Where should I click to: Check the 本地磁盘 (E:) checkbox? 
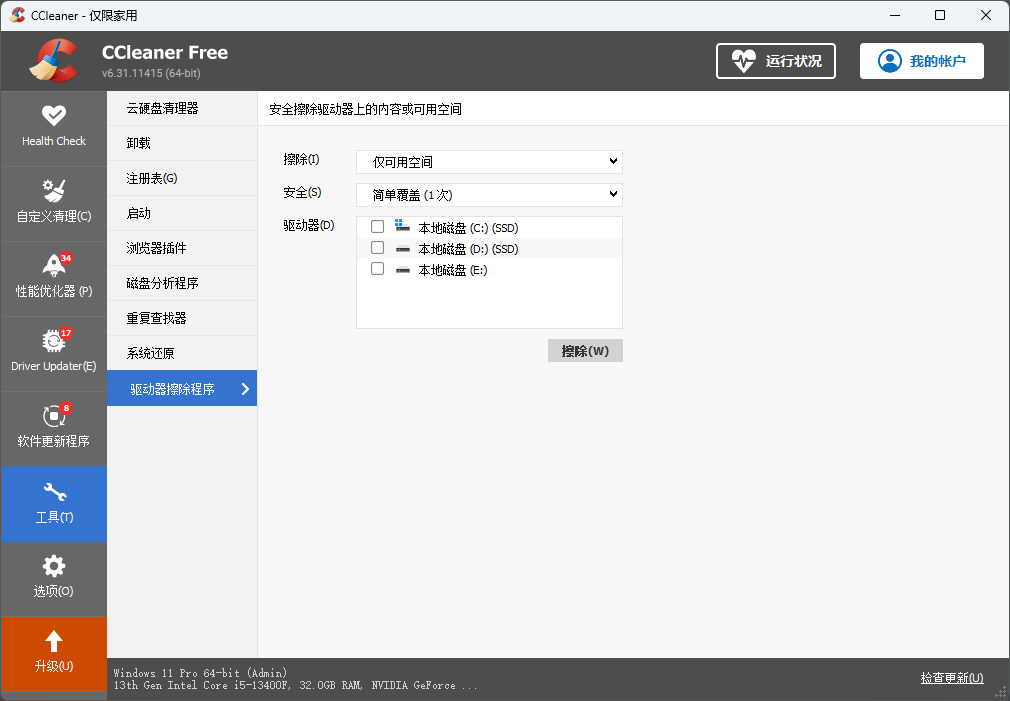377,269
